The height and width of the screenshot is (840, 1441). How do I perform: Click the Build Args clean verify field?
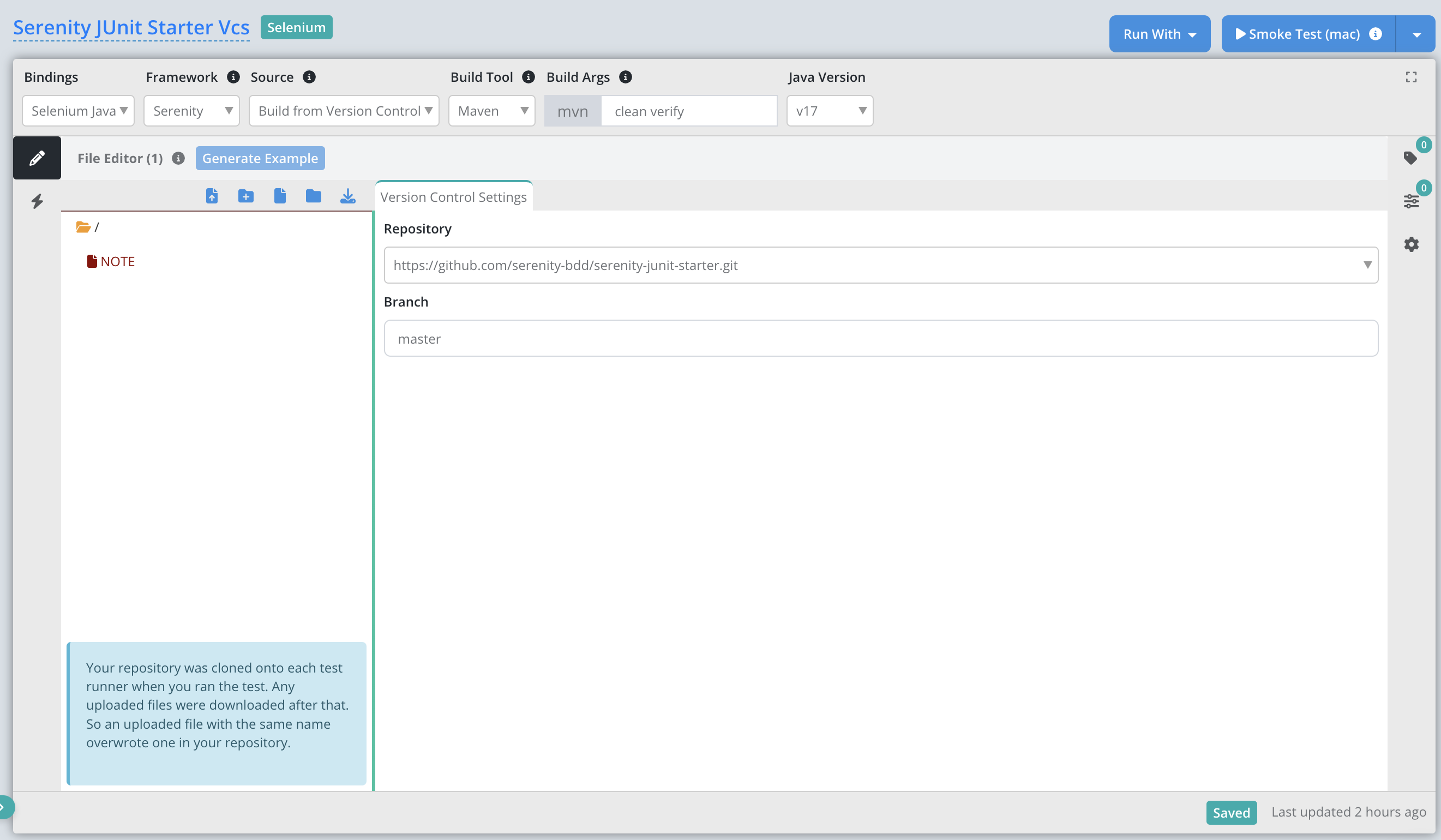tap(689, 111)
